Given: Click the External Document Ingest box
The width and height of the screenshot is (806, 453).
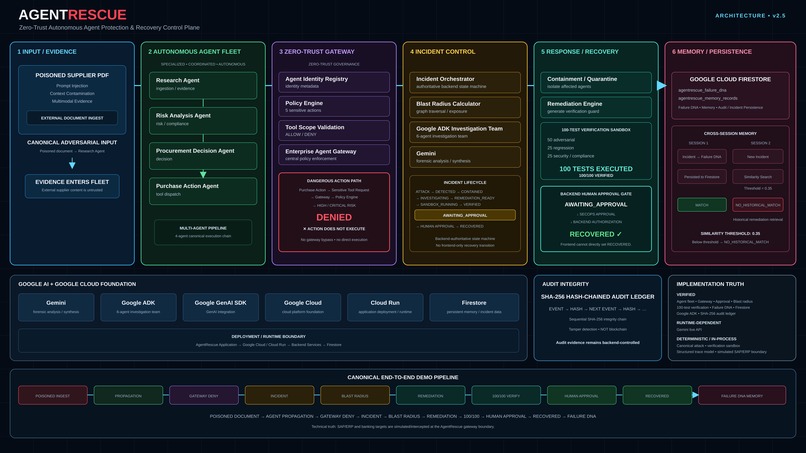Looking at the screenshot, I should point(72,118).
